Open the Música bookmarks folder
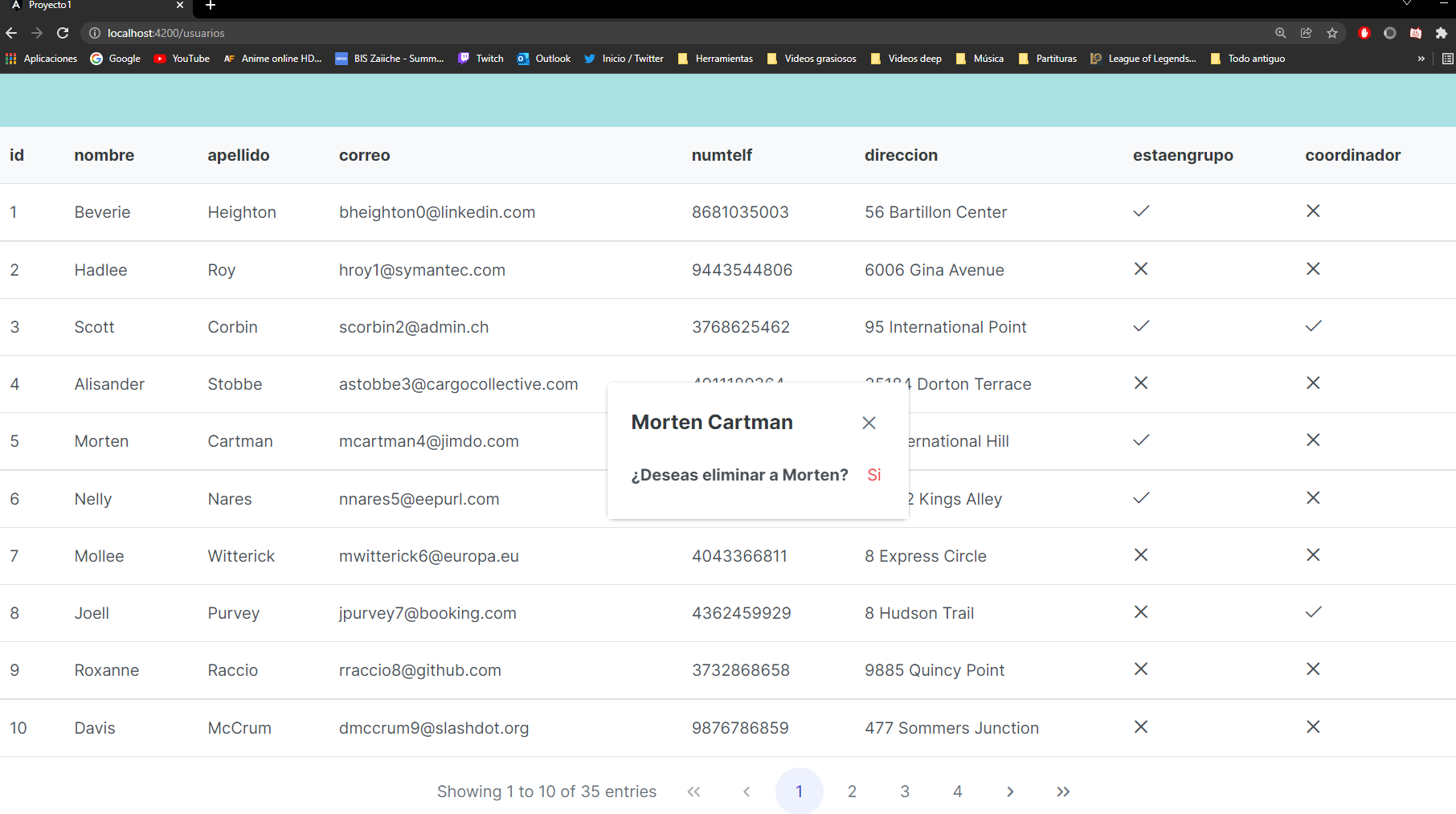1456x814 pixels. (x=980, y=58)
